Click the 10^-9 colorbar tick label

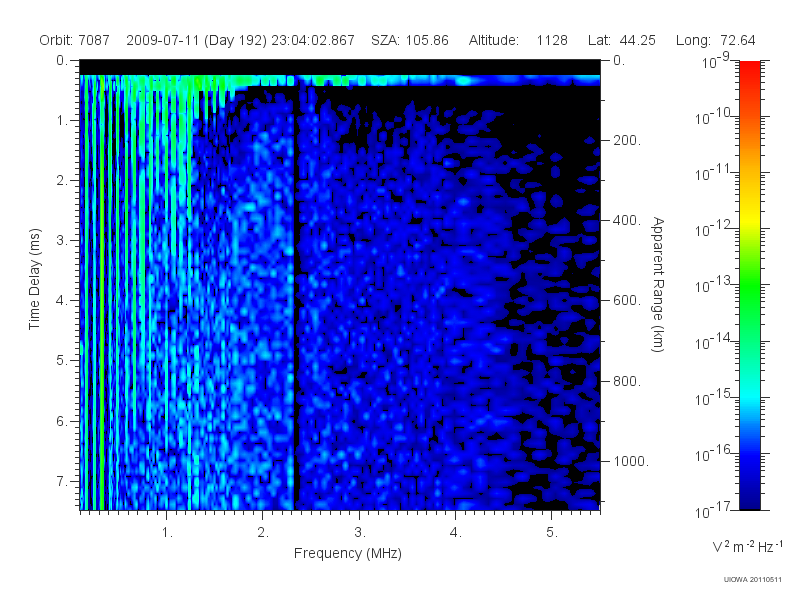click(716, 61)
